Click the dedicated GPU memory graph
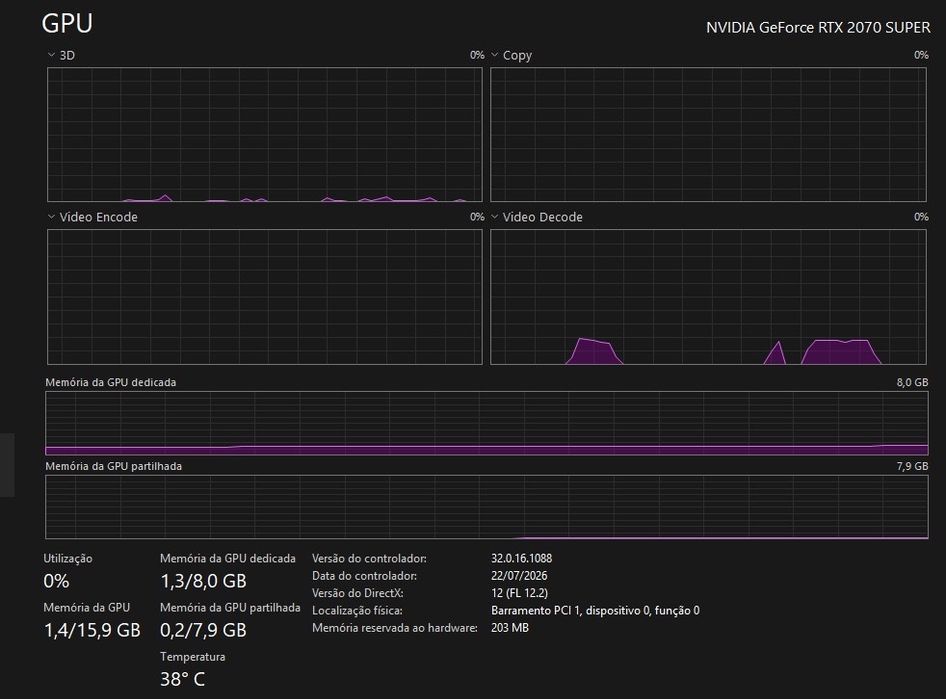 click(487, 423)
